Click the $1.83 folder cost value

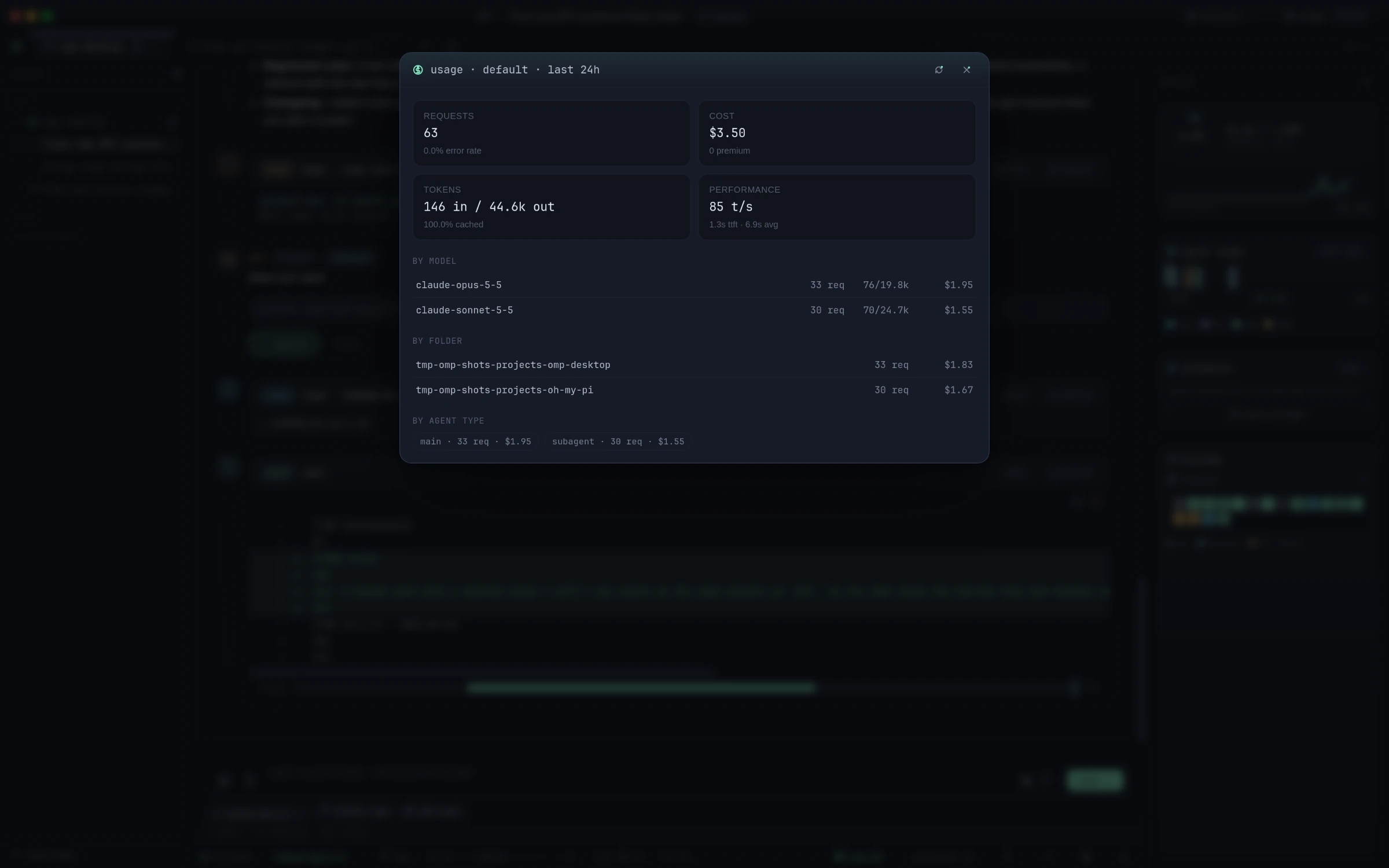coord(958,365)
